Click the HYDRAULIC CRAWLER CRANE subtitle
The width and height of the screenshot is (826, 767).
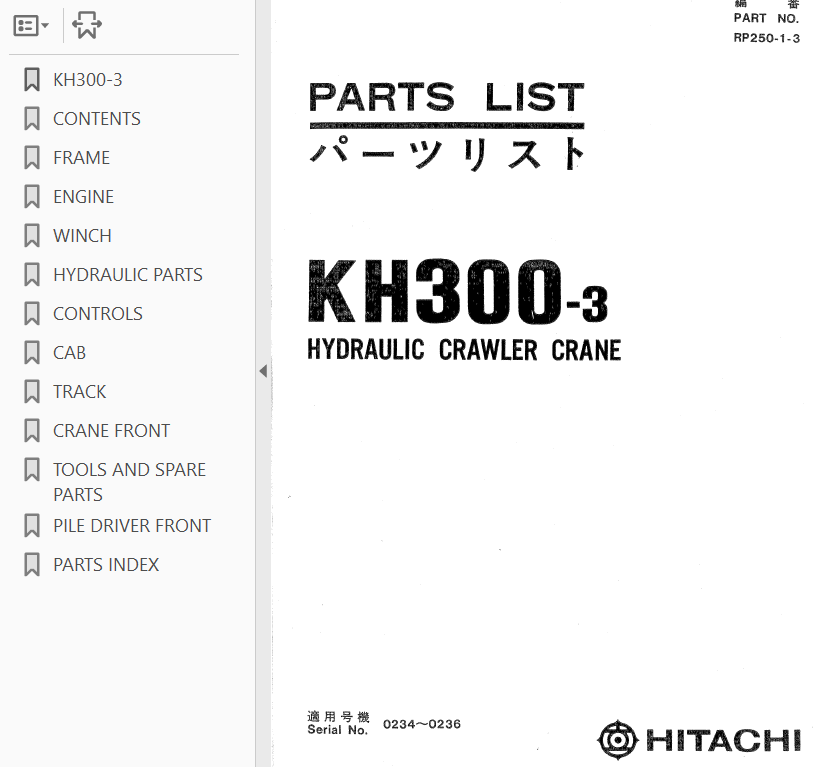(x=464, y=350)
